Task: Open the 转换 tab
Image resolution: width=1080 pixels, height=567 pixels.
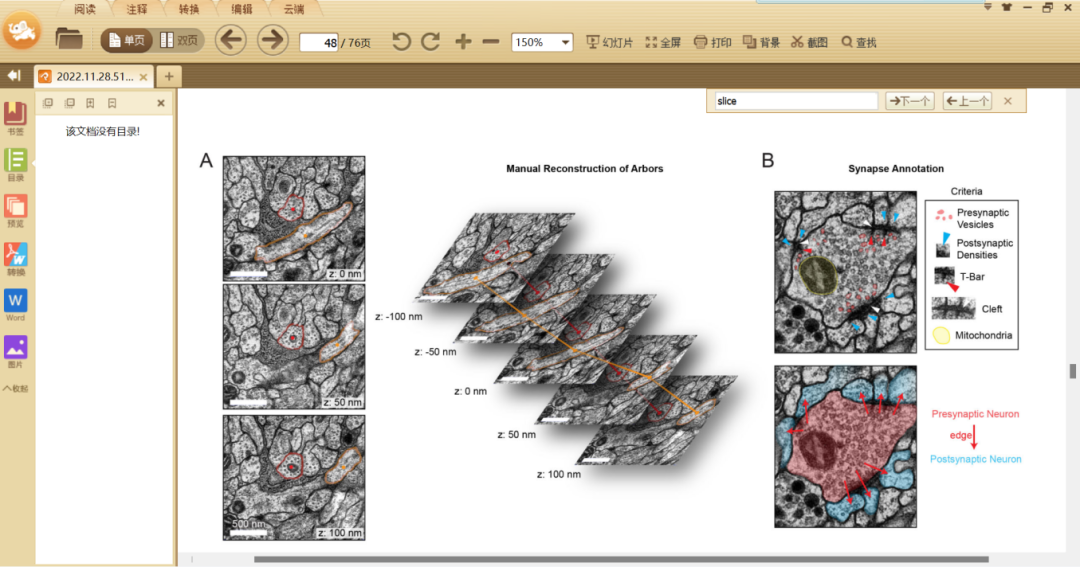Action: [189, 9]
